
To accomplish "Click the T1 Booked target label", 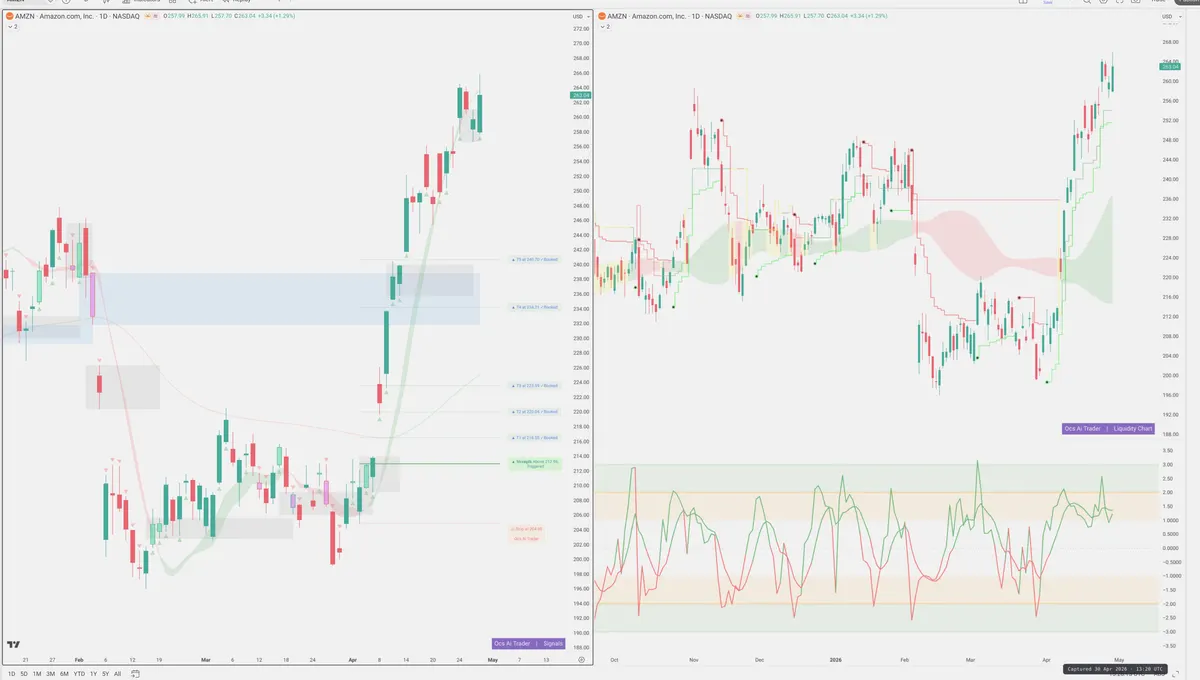I will 535,437.
